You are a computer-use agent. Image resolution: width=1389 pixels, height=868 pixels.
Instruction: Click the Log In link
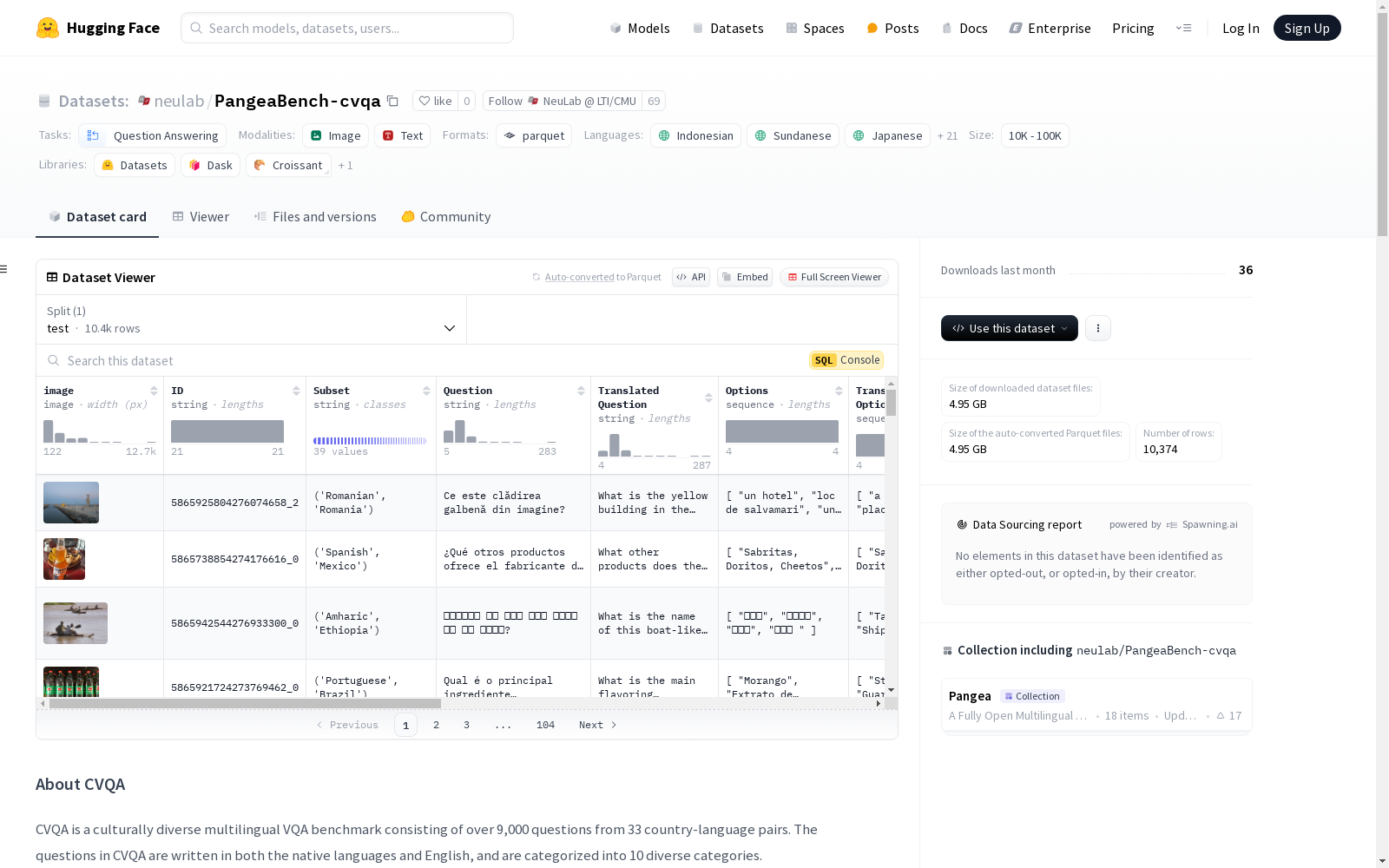(x=1241, y=28)
